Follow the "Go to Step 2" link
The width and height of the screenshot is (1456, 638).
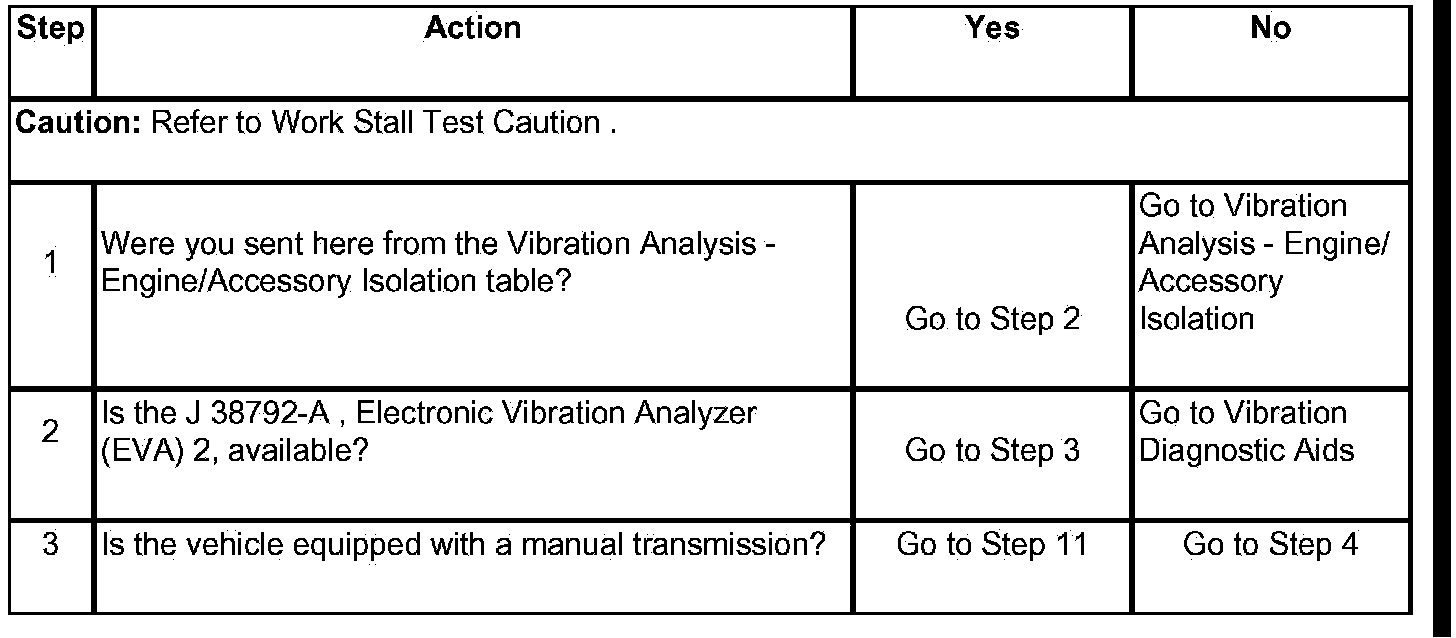(x=992, y=319)
